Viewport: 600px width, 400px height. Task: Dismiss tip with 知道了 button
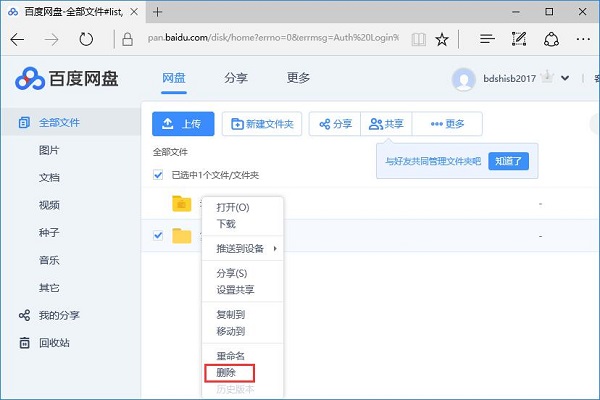pos(509,161)
